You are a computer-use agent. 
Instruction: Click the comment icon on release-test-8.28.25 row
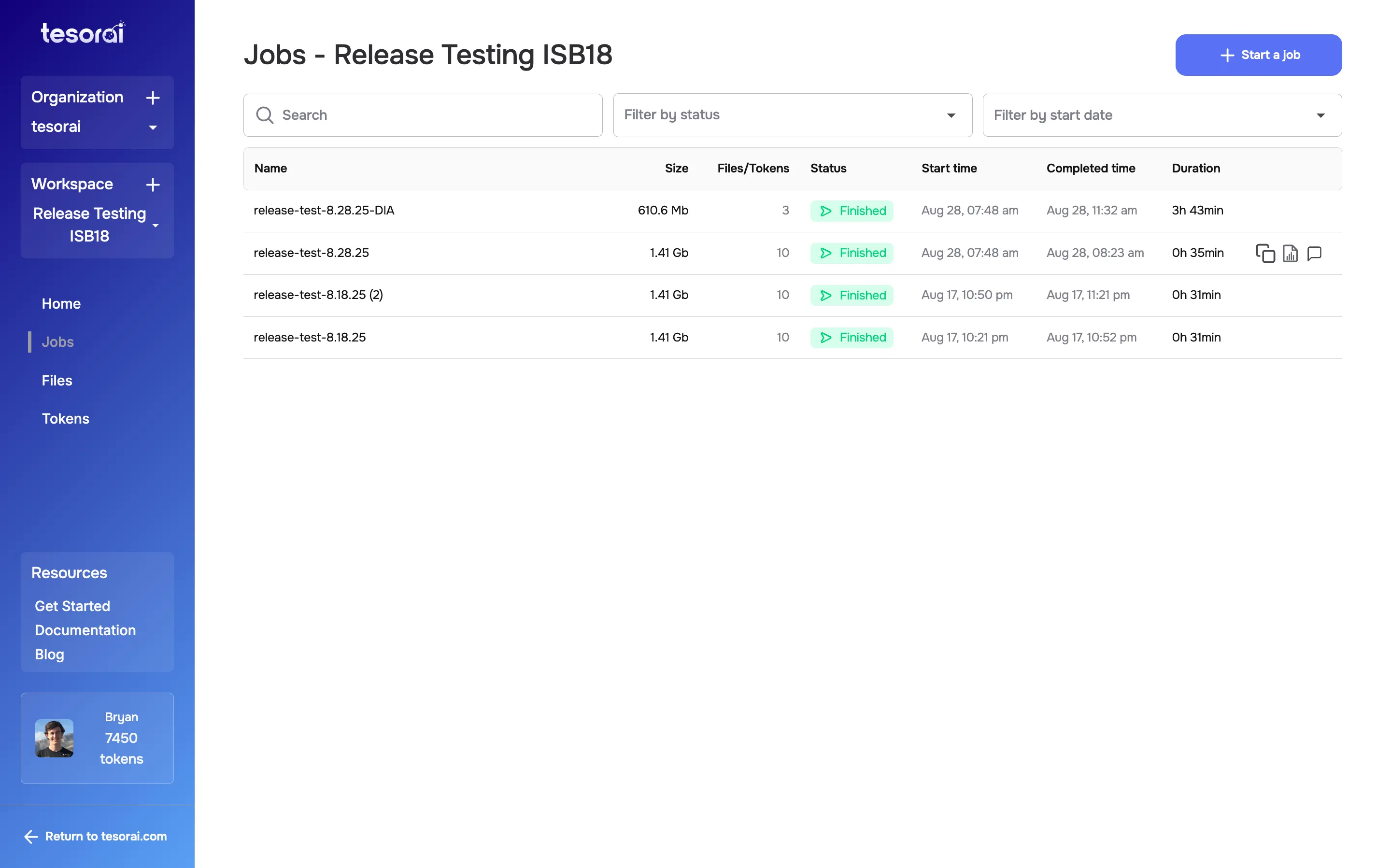(x=1315, y=253)
